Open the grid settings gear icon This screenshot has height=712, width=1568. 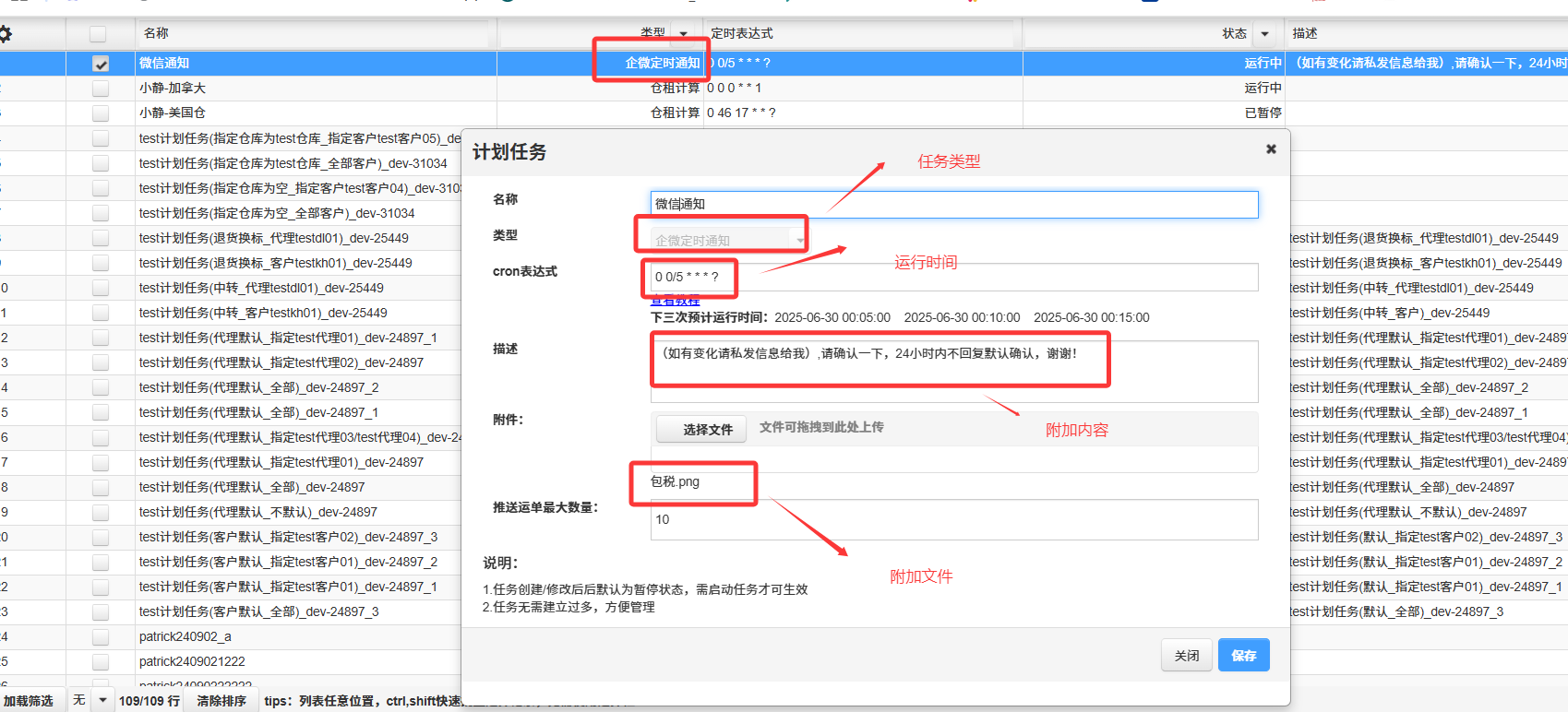click(x=6, y=34)
